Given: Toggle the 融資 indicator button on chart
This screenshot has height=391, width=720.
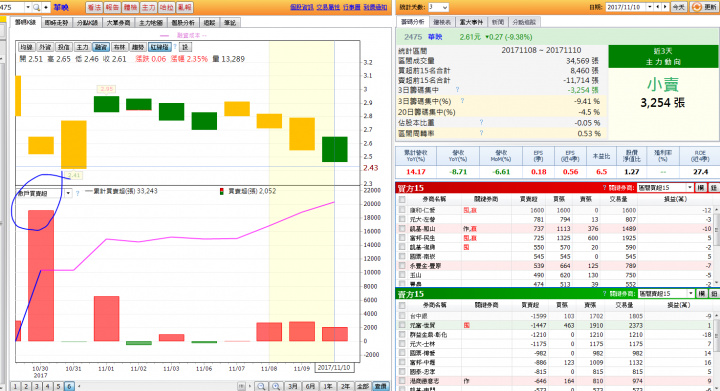Looking at the screenshot, I should (x=101, y=47).
